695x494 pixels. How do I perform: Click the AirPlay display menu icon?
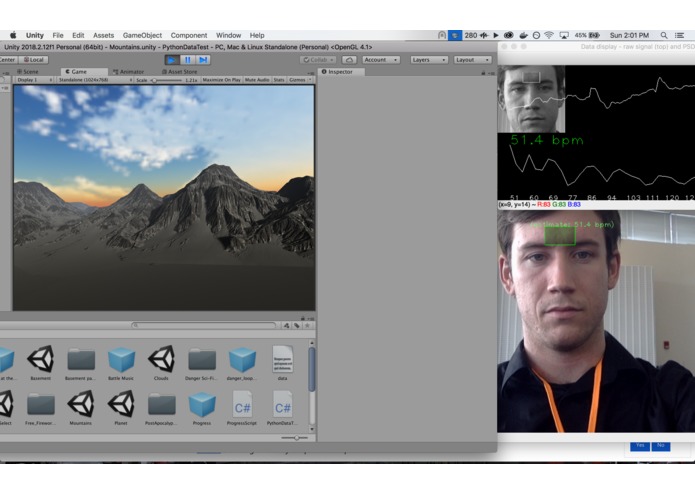point(564,35)
